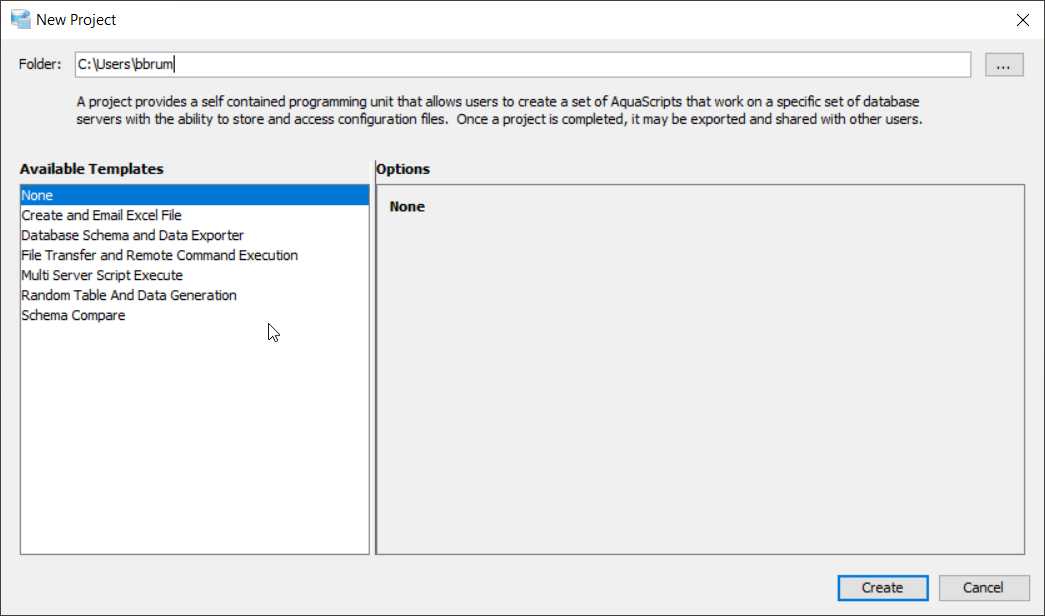Click the Folder label text
The height and width of the screenshot is (616, 1045).
tap(40, 65)
